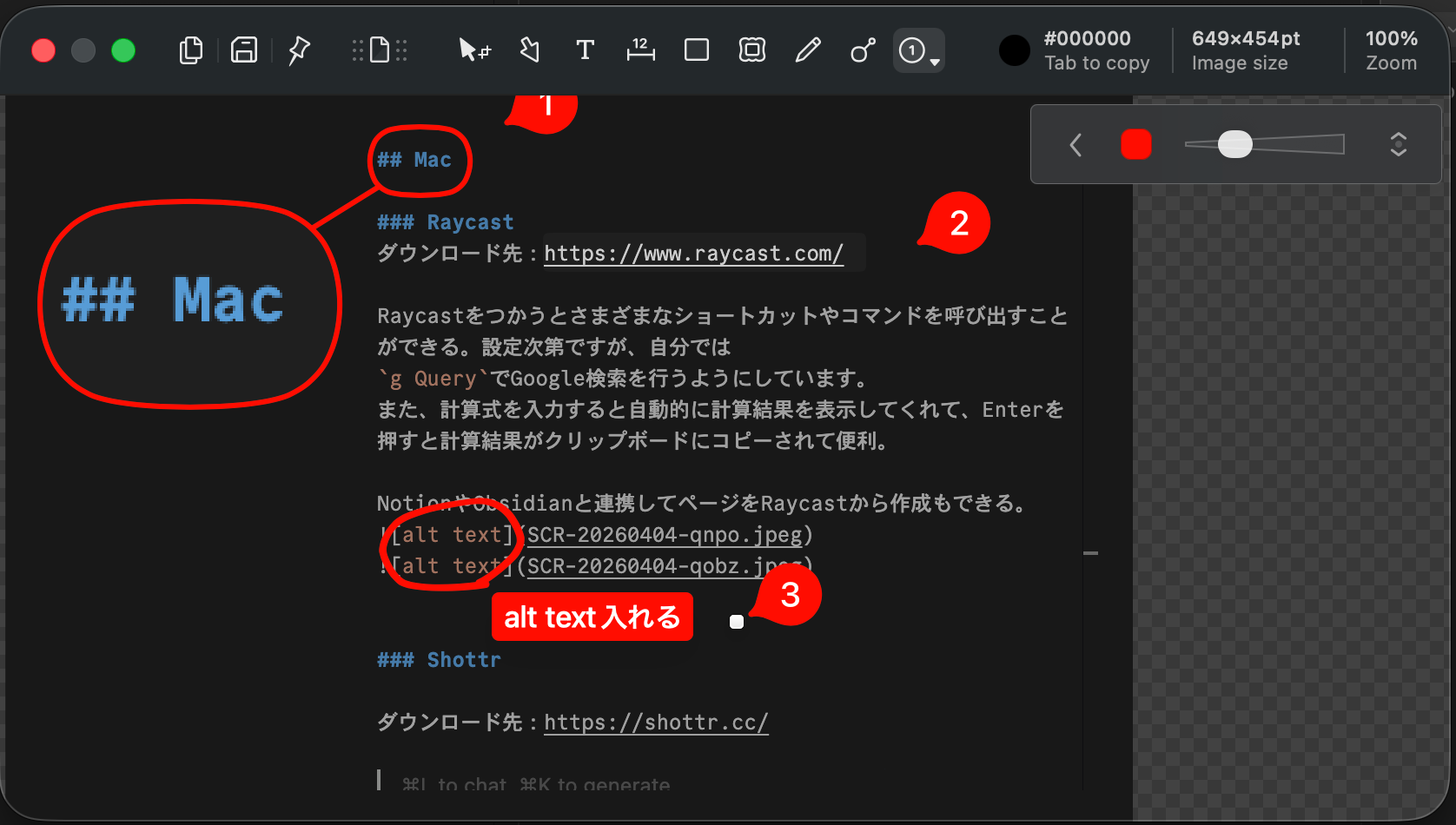Select the Text tool
1456x825 pixels.
[x=585, y=49]
